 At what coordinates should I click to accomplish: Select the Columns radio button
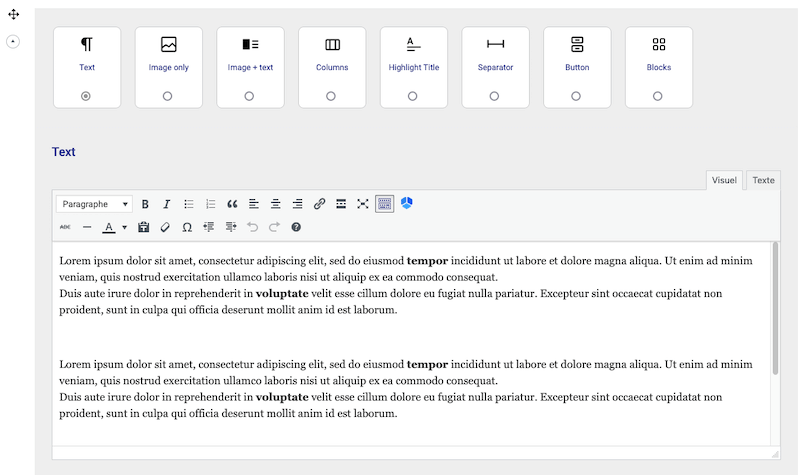[331, 96]
